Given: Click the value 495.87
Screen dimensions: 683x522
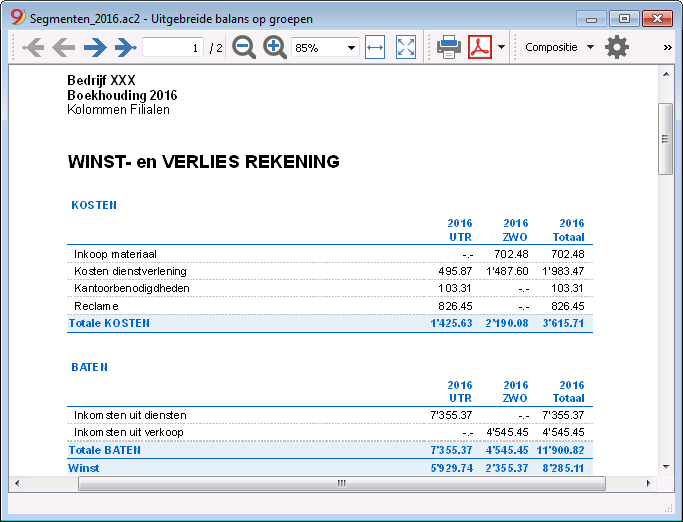Looking at the screenshot, I should (455, 271).
